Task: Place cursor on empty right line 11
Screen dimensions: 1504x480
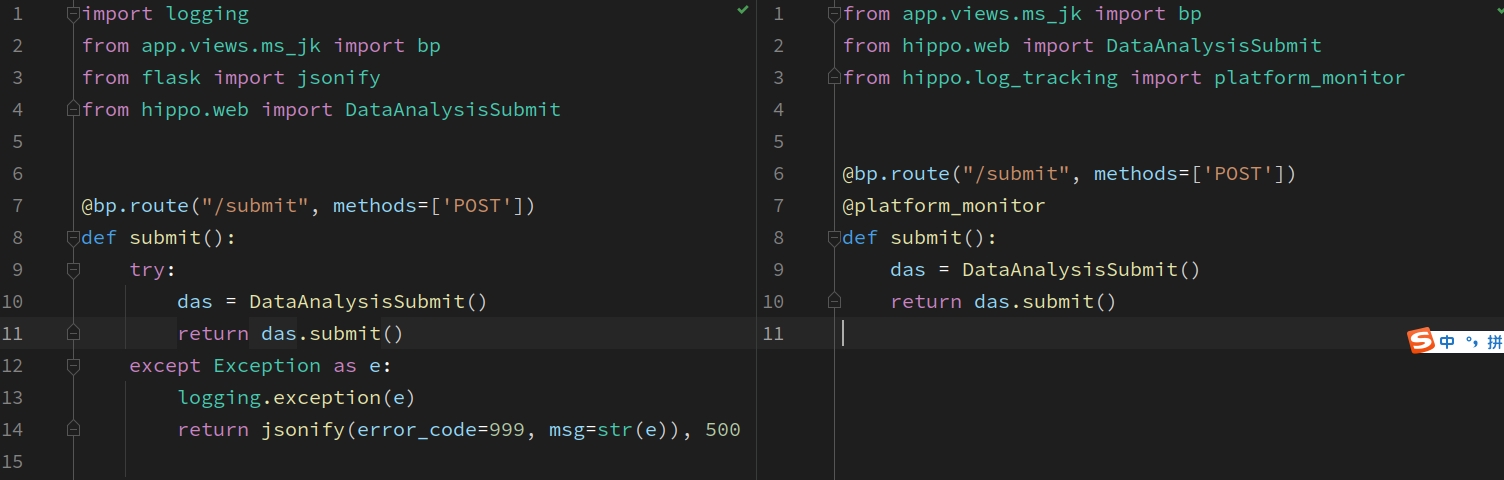Action: [1000, 334]
